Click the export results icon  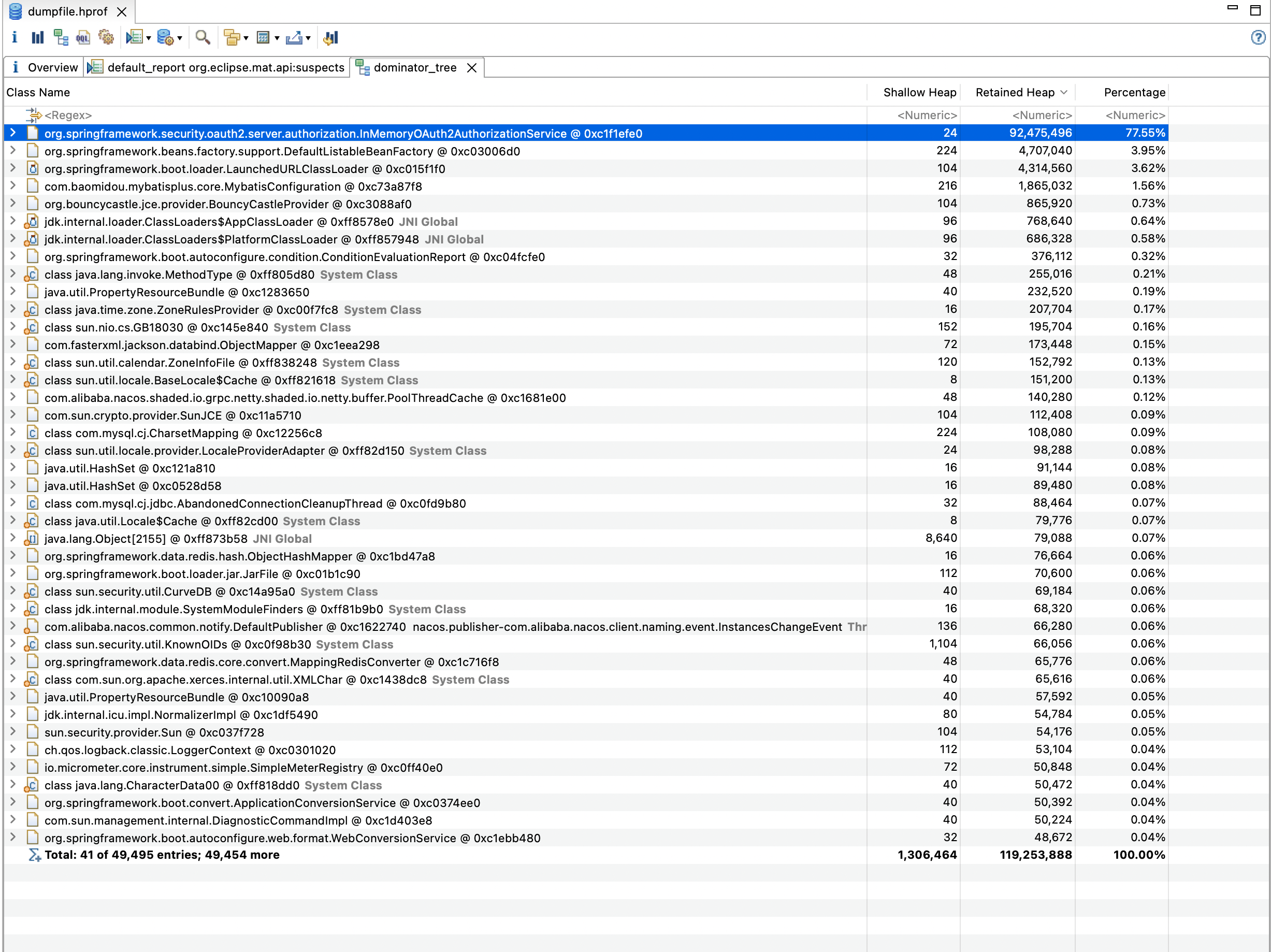click(294, 38)
